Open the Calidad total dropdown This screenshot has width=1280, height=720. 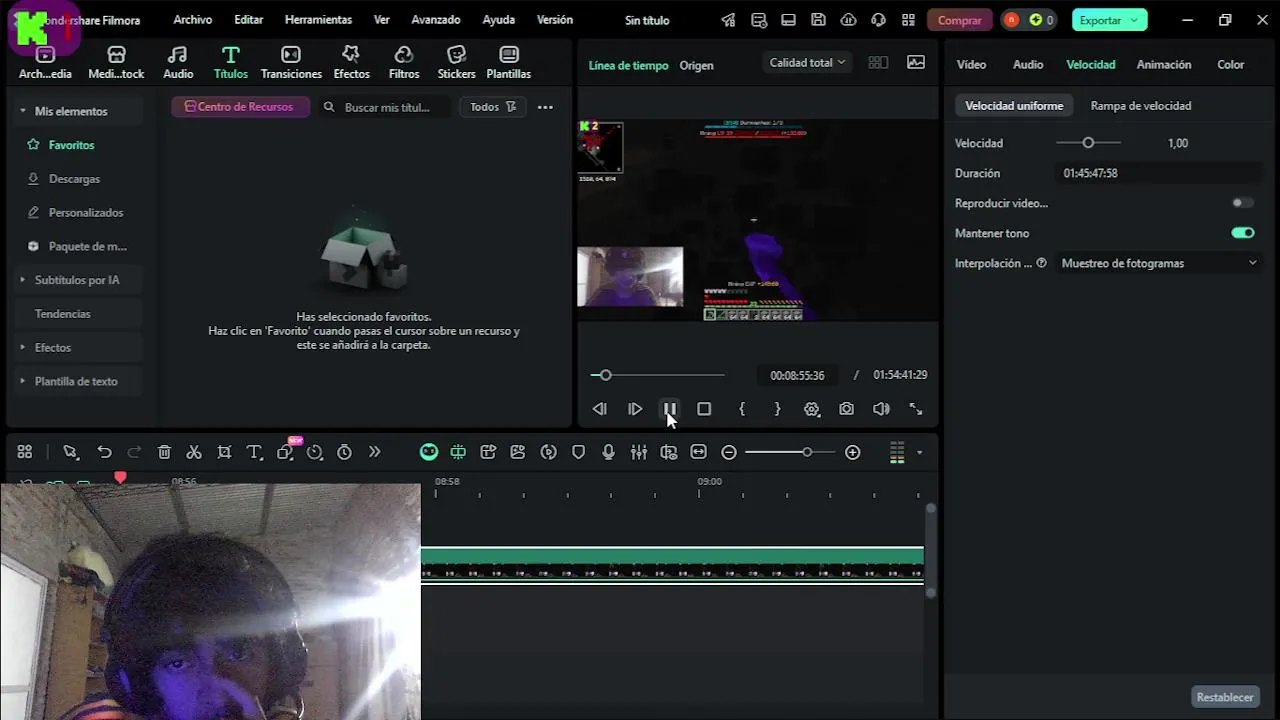click(x=807, y=62)
